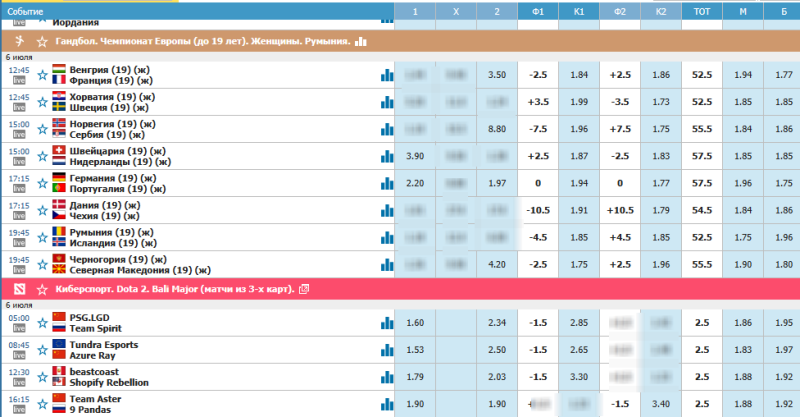Star the entire Dota 2 Bali Major league

pos(42,288)
